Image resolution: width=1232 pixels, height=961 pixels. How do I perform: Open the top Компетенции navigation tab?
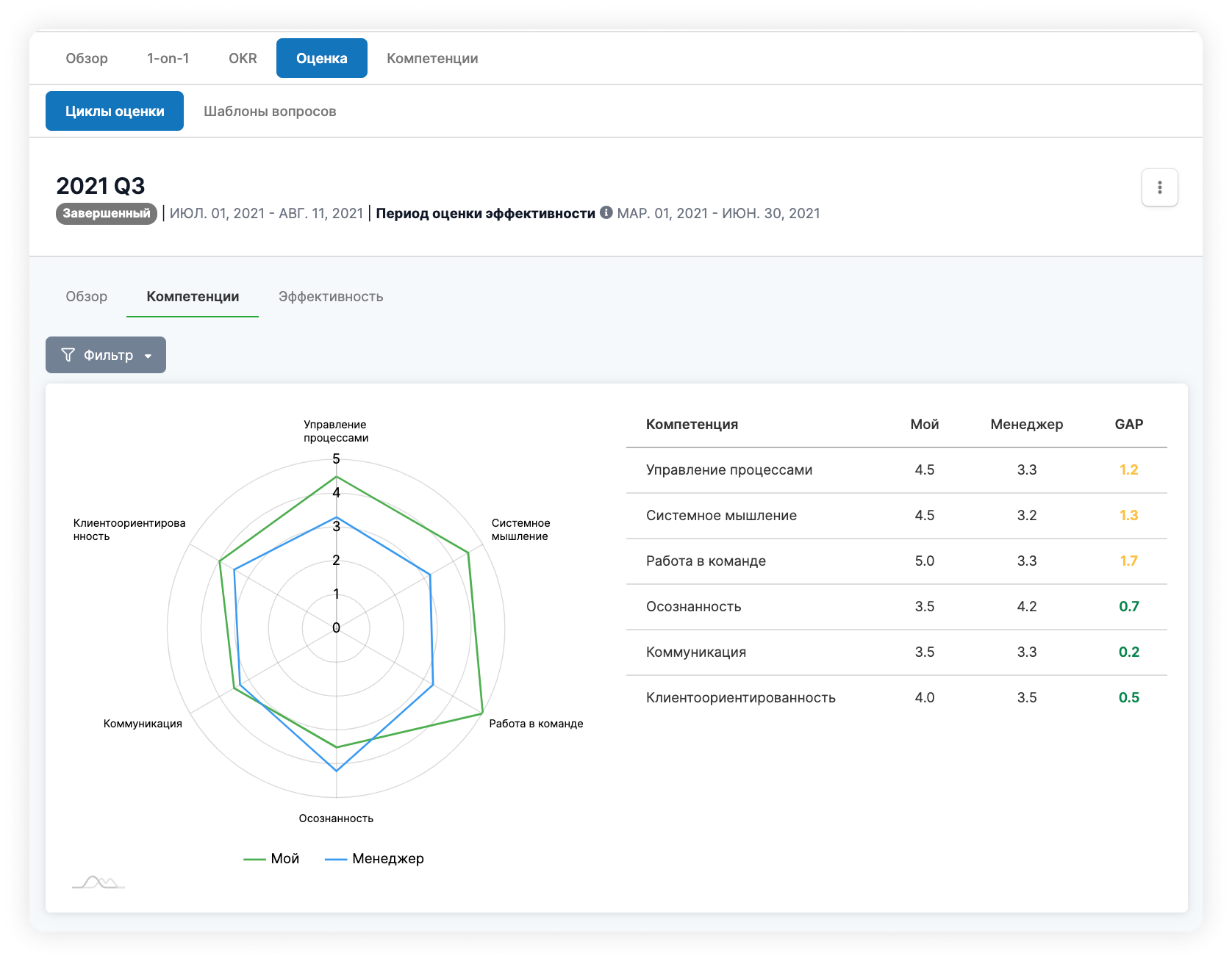click(432, 58)
